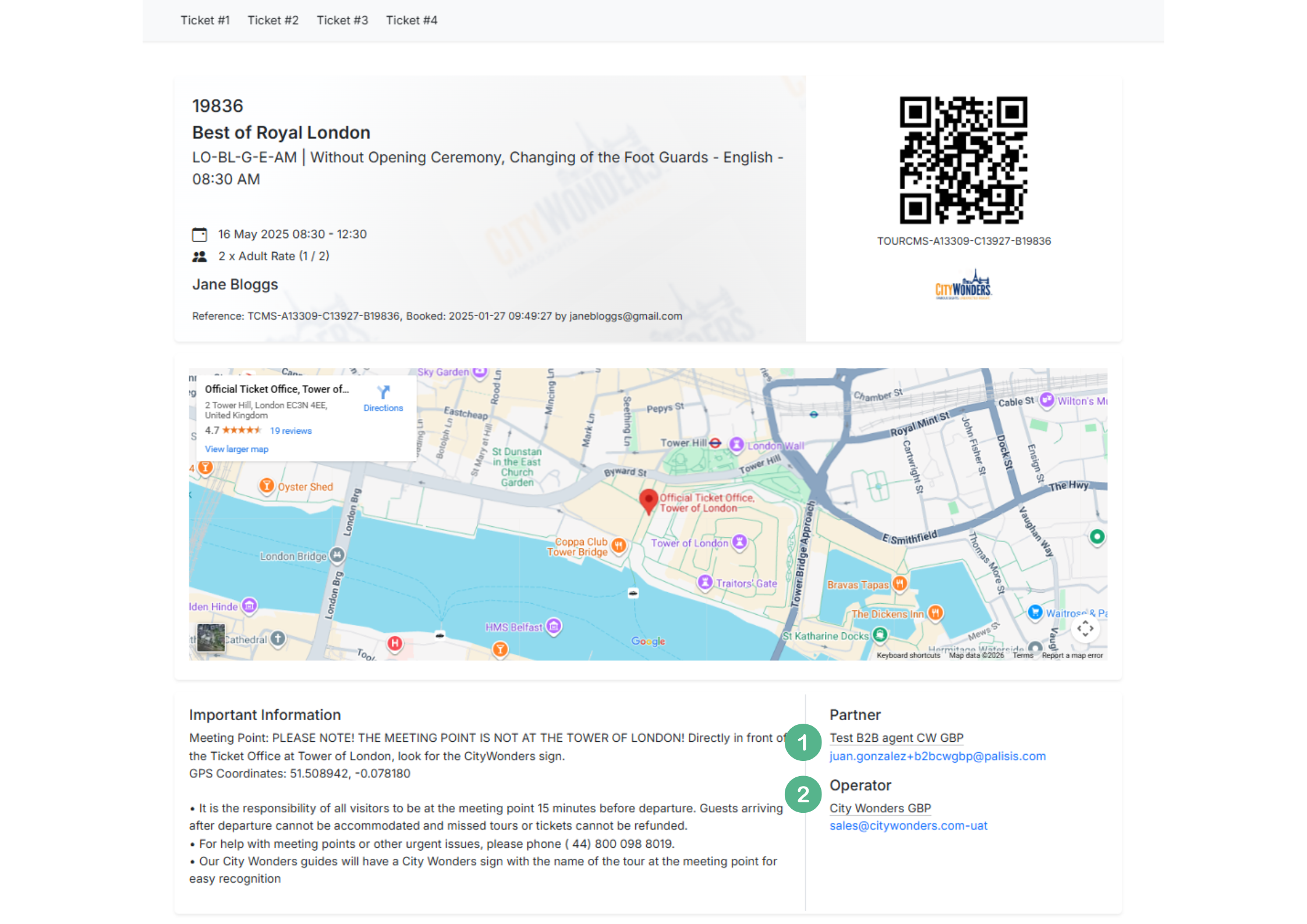Click the Best of Royal London title
Viewport: 1307px width, 924px height.
pyautogui.click(x=281, y=133)
